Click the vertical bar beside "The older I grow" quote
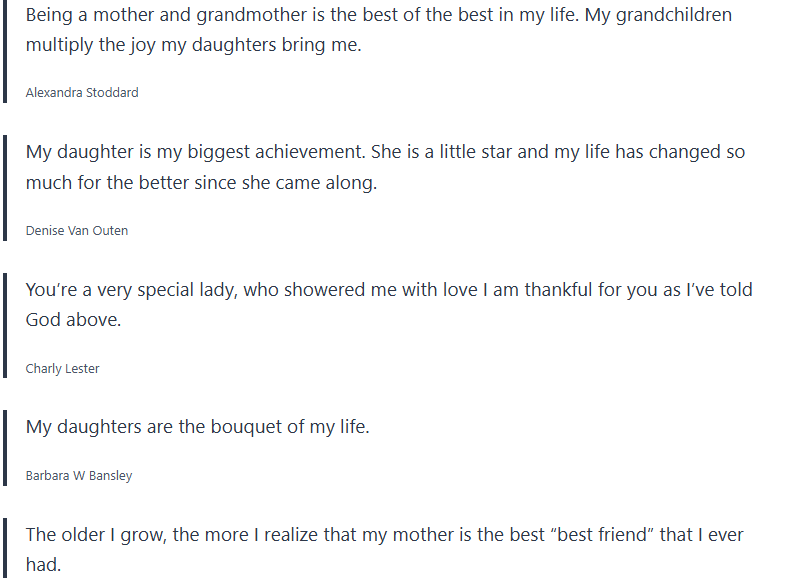This screenshot has width=805, height=582. 4,550
